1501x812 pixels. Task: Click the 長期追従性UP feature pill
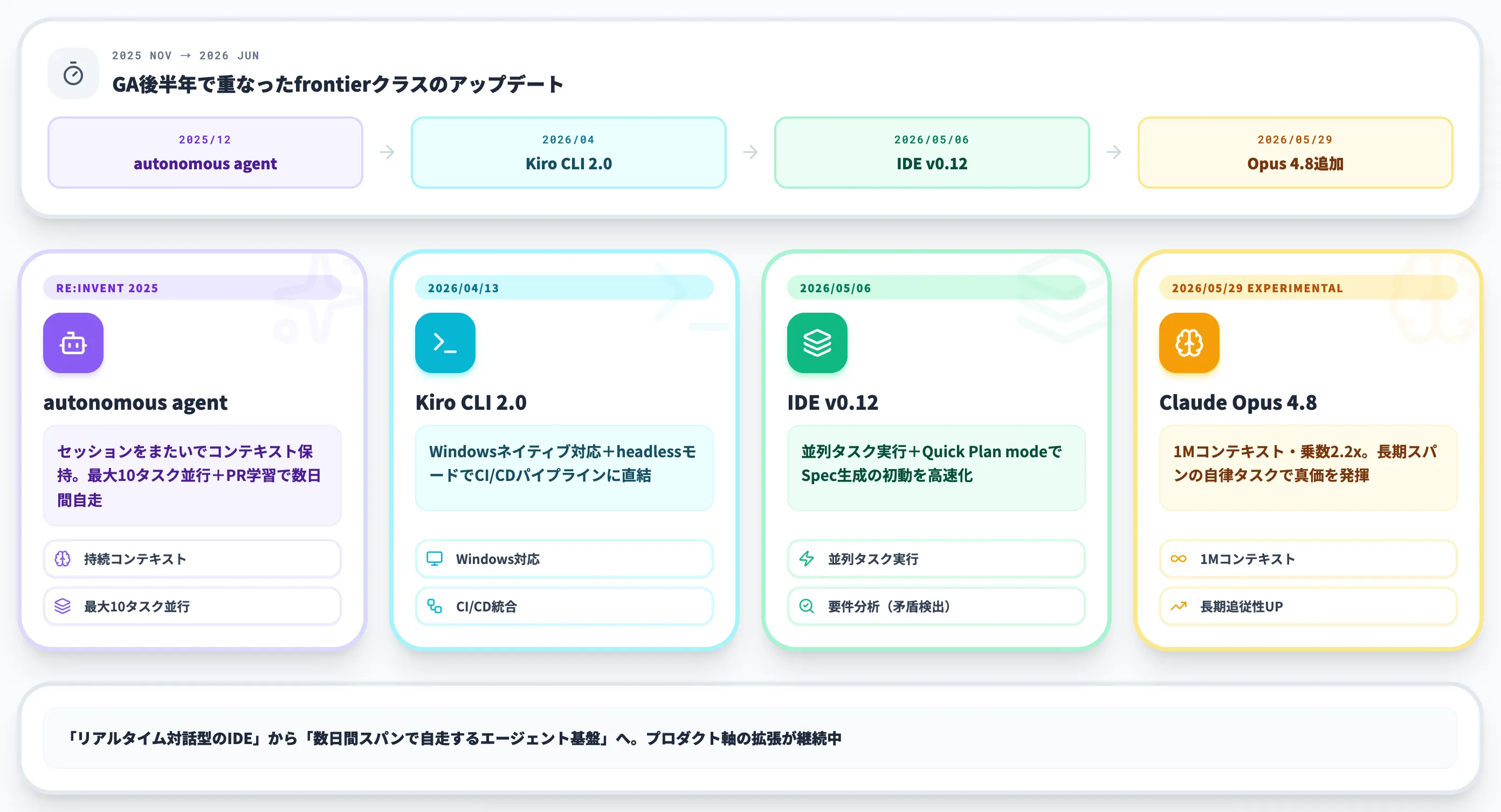point(1308,606)
